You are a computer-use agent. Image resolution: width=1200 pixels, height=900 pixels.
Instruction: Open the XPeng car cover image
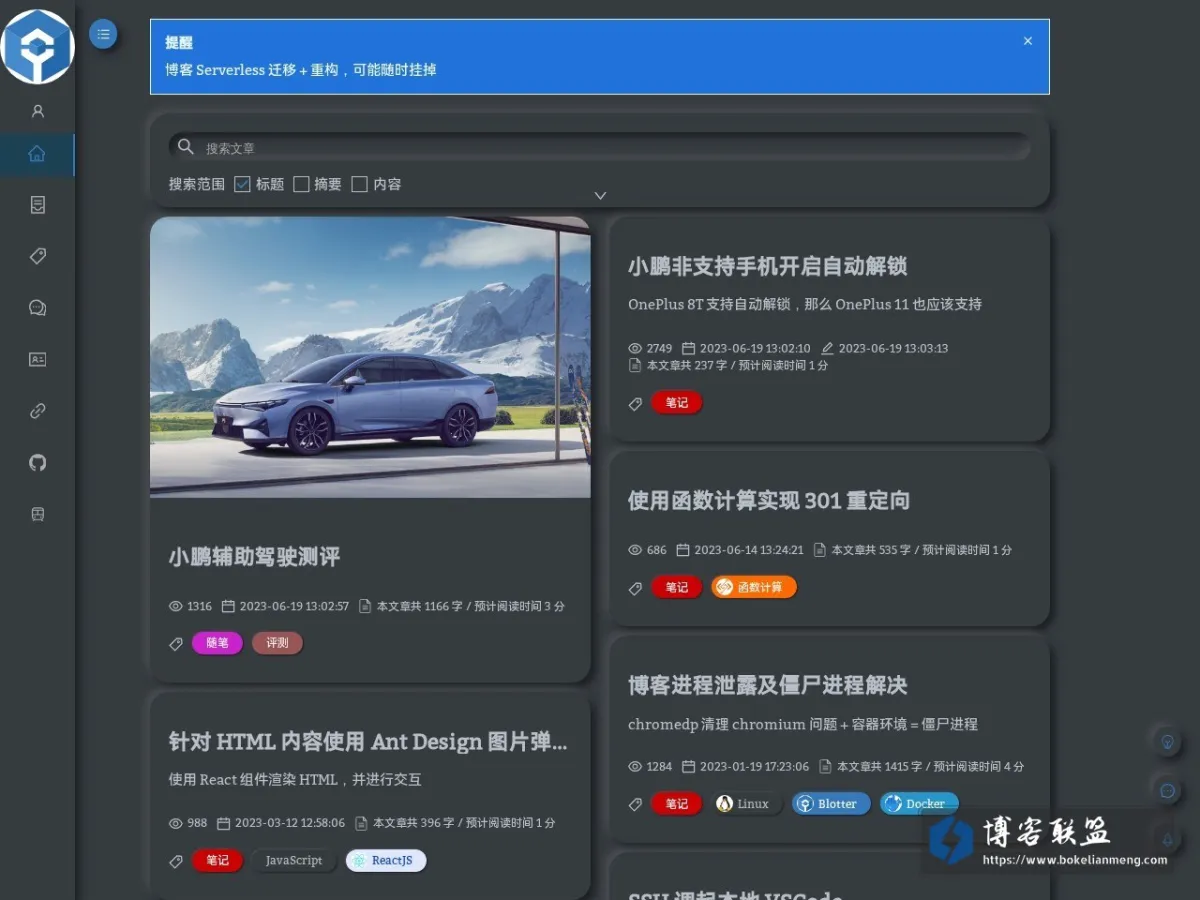tap(370, 357)
